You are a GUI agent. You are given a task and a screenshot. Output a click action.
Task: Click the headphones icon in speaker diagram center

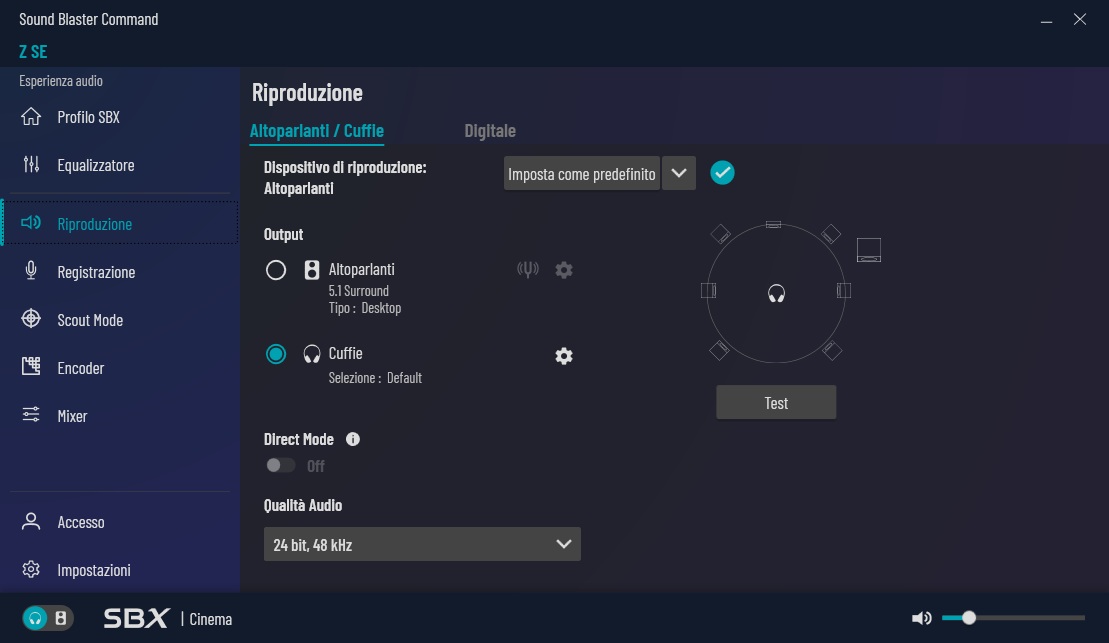(x=777, y=293)
